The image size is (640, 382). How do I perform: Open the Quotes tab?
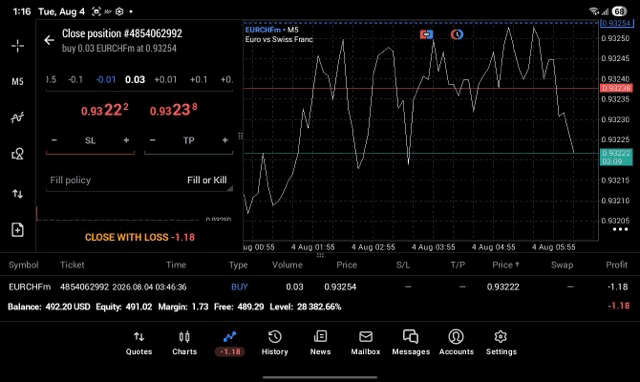tap(139, 343)
